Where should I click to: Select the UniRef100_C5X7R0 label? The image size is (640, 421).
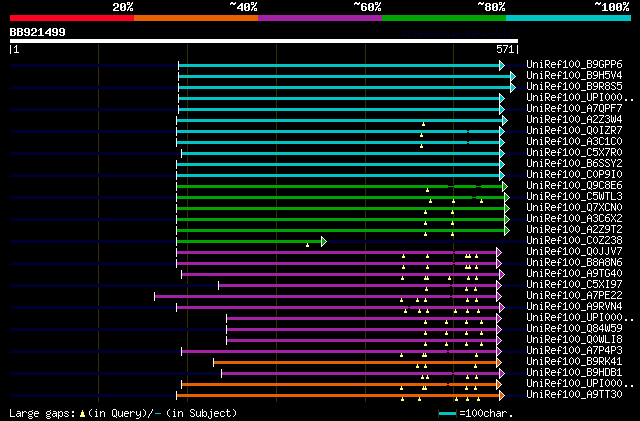574,153
